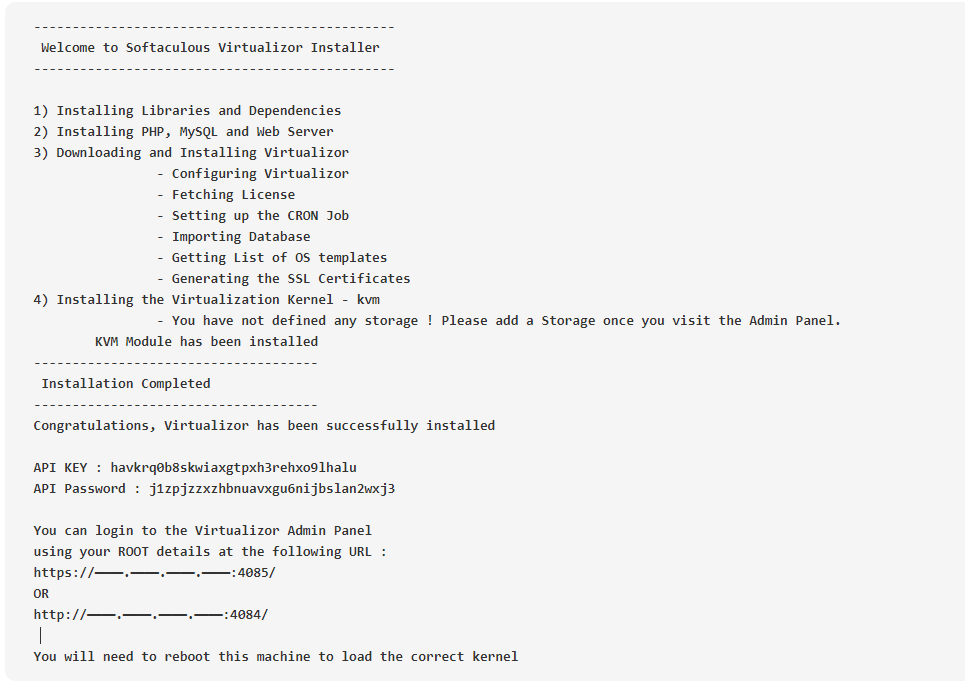Click the 'Welcome to Softaculous Virtualizor Installer' heading
This screenshot has height=687, width=965.
tap(210, 47)
